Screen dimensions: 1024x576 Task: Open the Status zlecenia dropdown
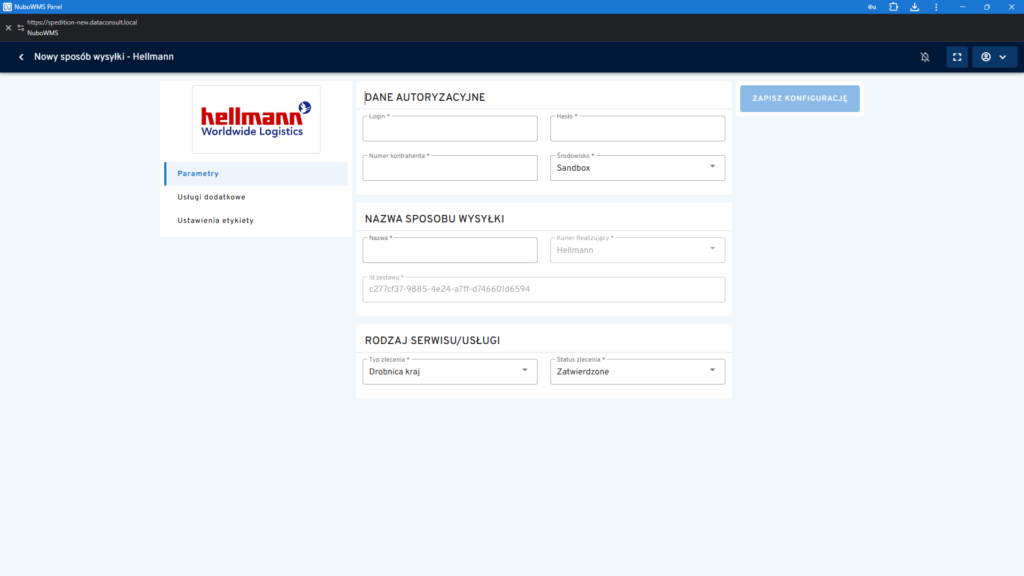pos(638,371)
